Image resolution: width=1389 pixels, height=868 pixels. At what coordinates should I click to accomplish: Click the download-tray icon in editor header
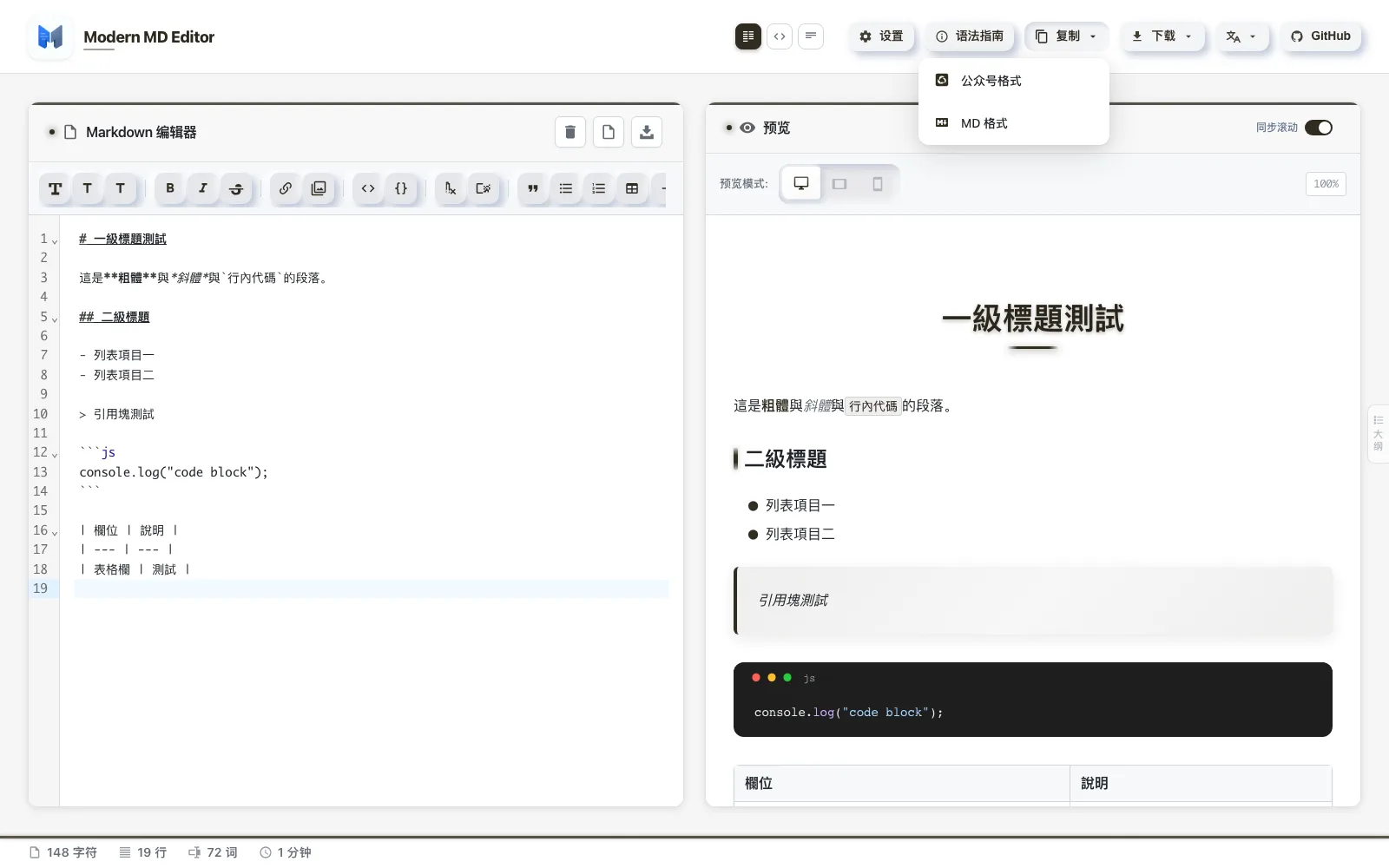pos(647,132)
